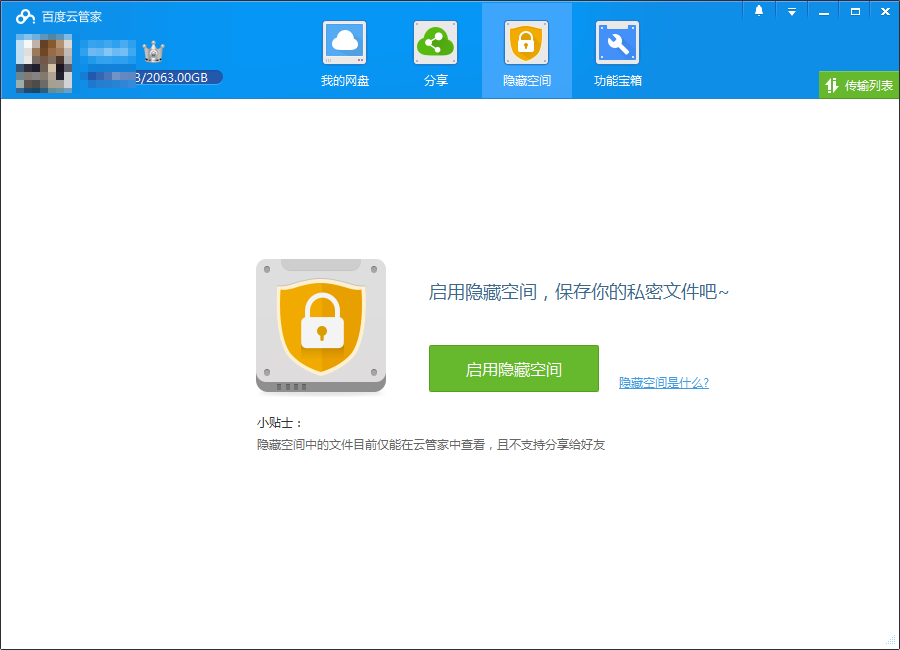Open the 我的网盘 cloud drive tab

point(345,54)
